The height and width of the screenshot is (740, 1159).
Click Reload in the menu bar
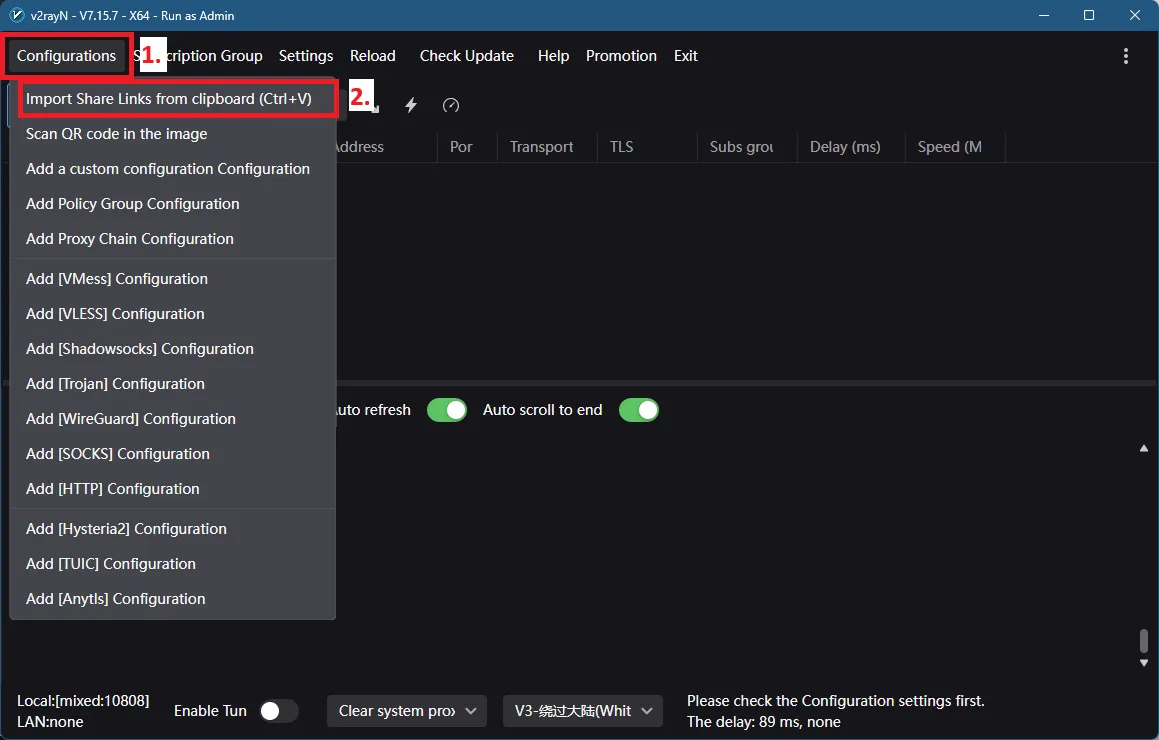372,56
